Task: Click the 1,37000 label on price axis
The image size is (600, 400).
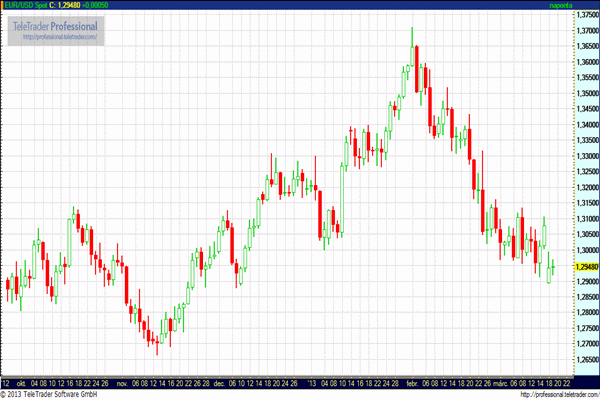Action: (x=583, y=32)
